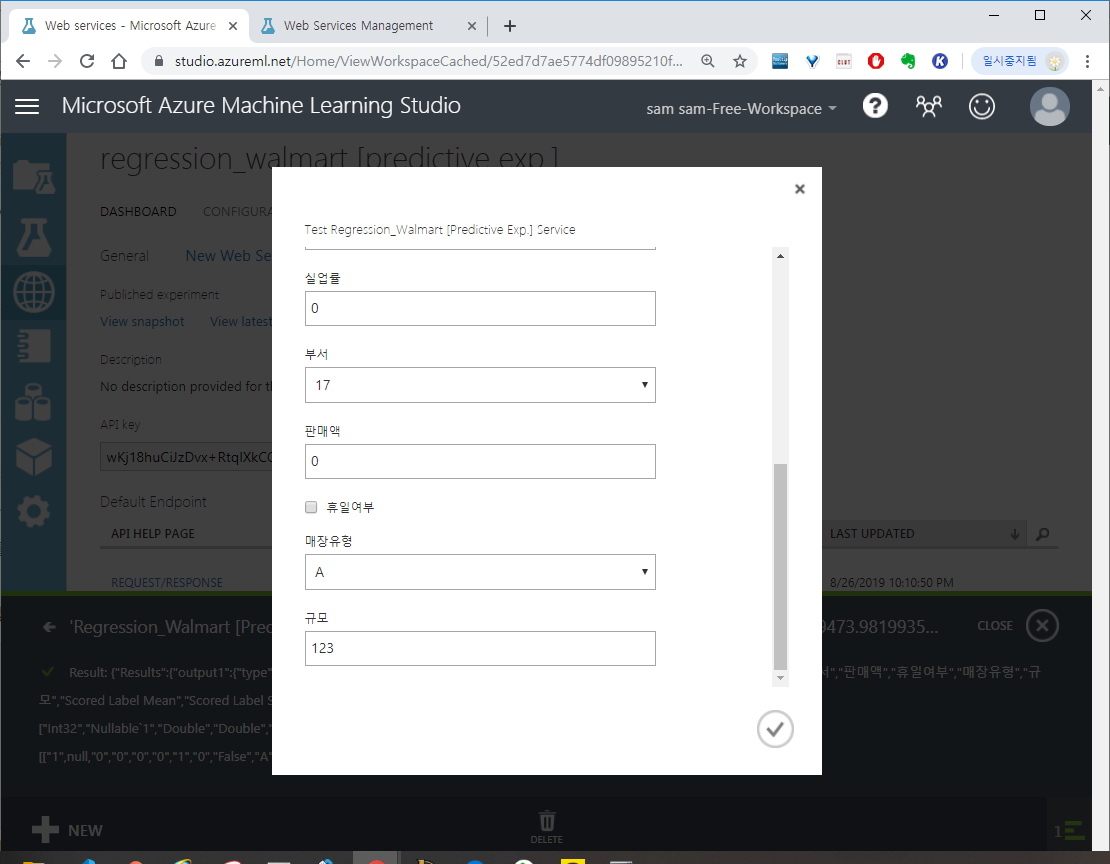Click the dialog scrollbar thumb
Screen dimensions: 1110x864
(780, 567)
